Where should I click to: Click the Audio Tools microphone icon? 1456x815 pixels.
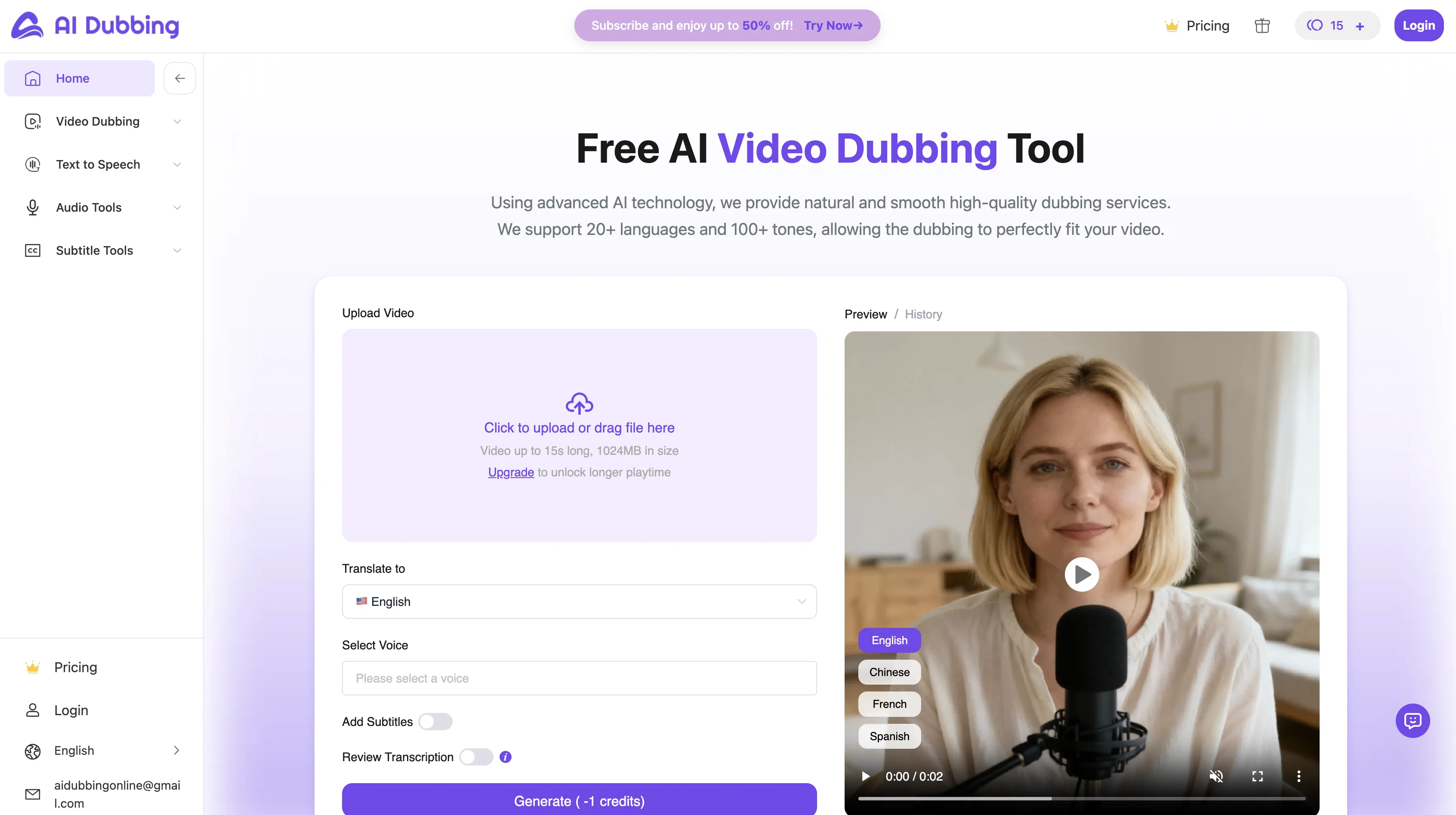pyautogui.click(x=33, y=207)
